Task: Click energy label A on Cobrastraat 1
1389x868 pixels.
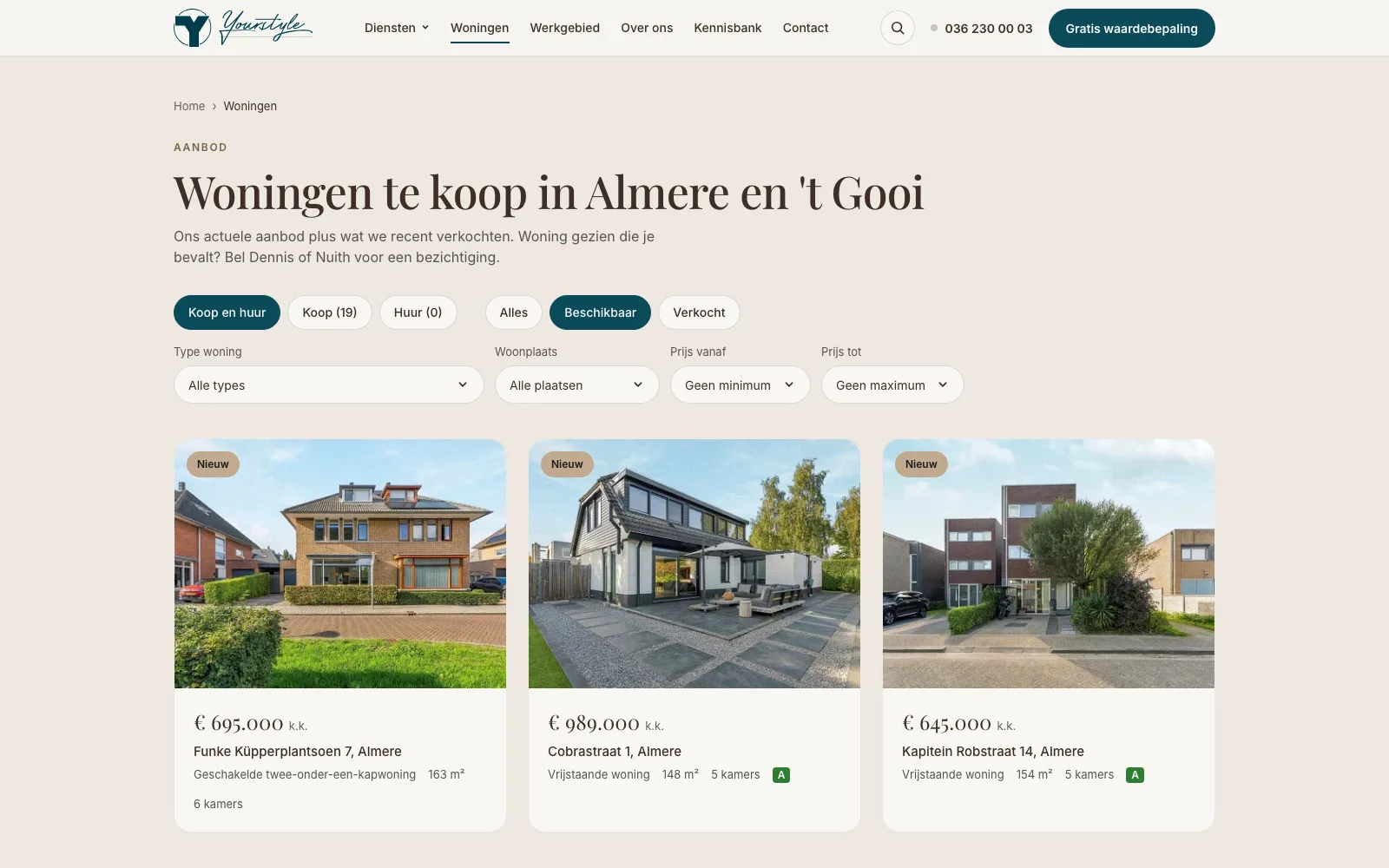Action: click(x=781, y=775)
